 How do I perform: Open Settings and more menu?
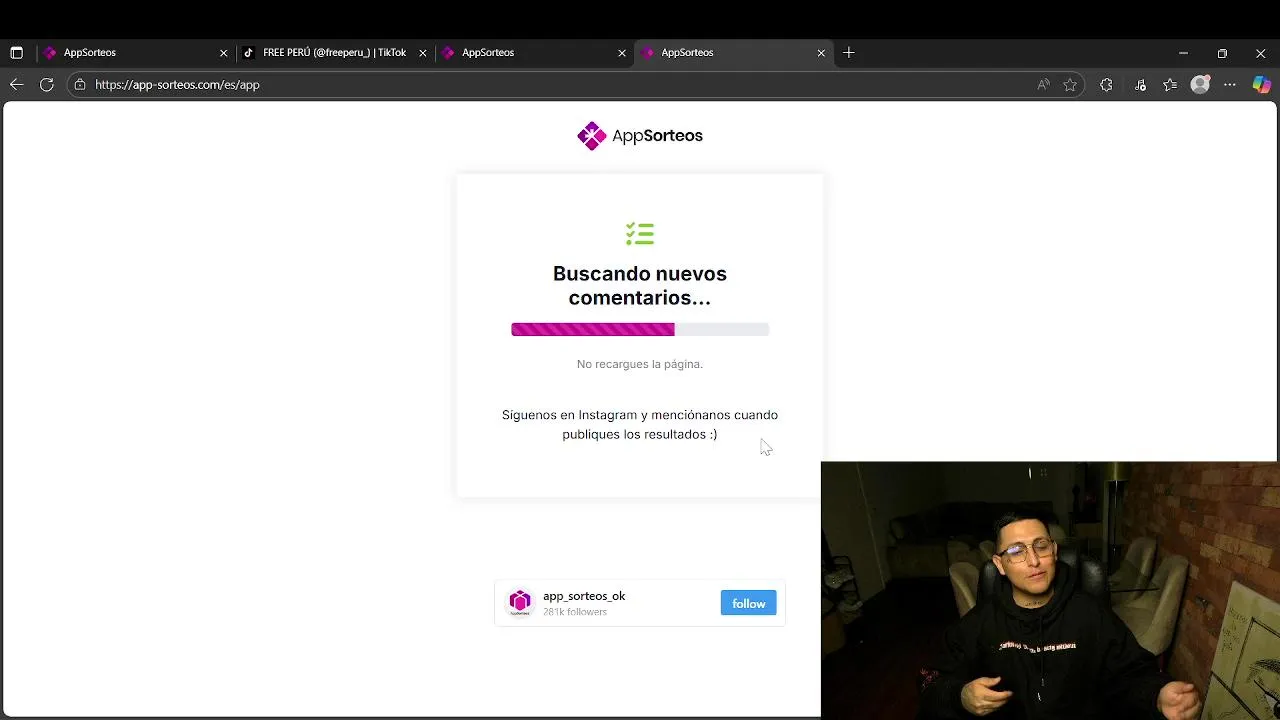1230,85
